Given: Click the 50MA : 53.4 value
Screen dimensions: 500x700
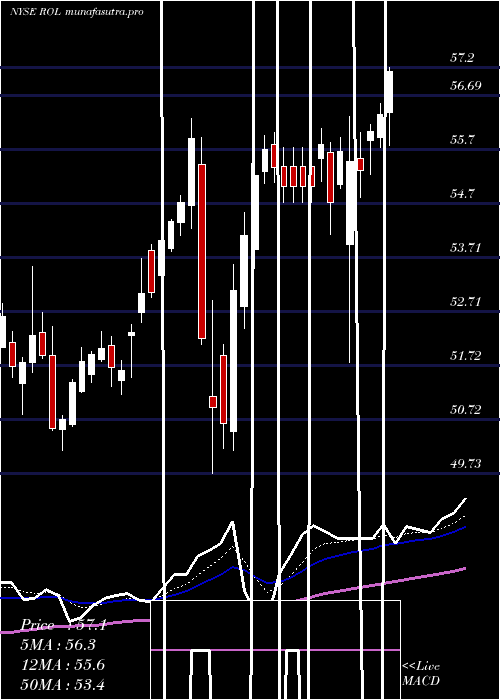Looking at the screenshot, I should [x=63, y=684].
